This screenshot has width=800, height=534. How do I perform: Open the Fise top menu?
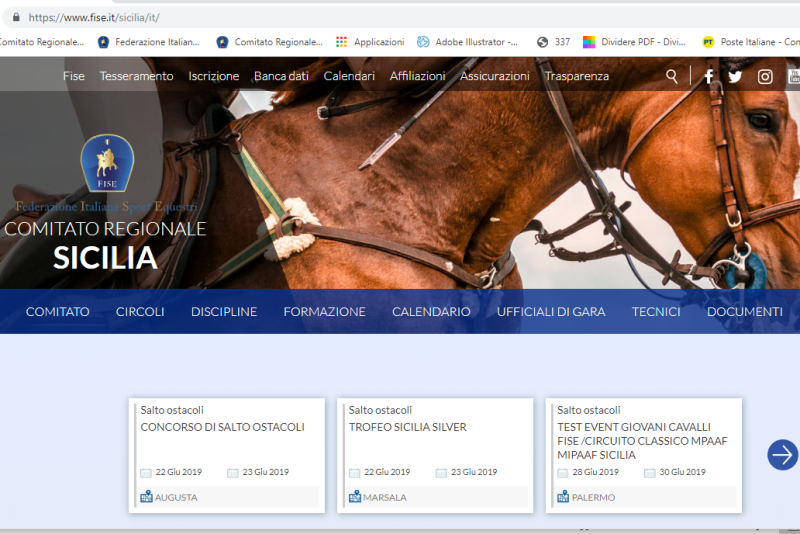73,76
